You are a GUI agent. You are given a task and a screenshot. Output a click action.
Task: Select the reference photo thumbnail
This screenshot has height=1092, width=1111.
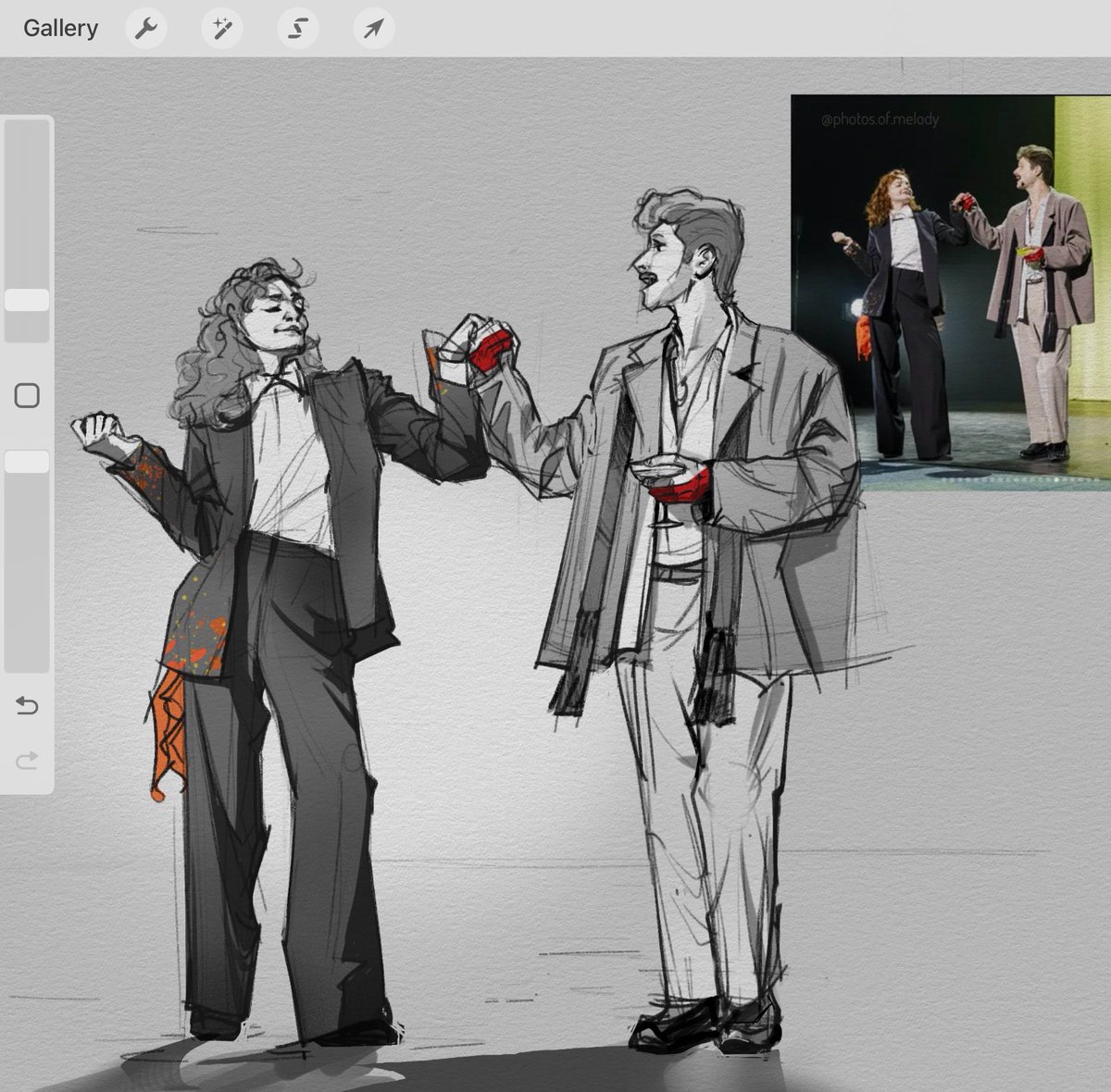coord(951,292)
